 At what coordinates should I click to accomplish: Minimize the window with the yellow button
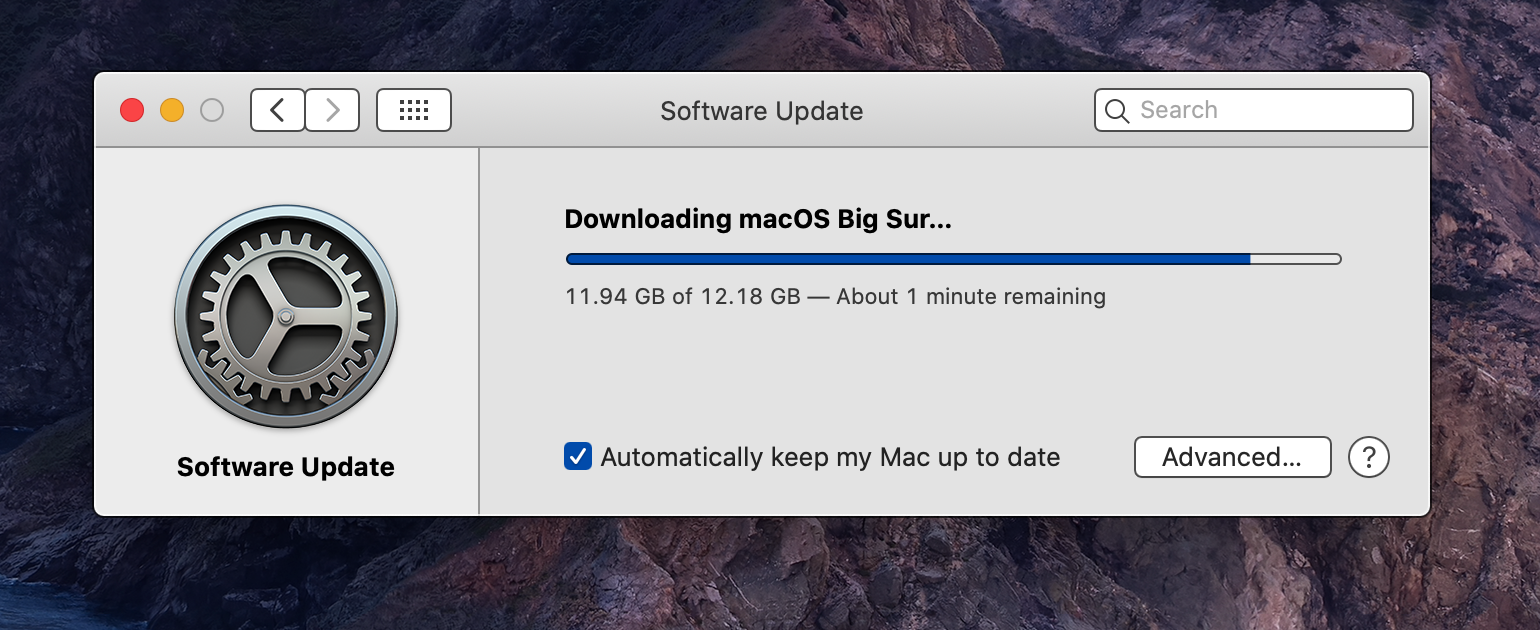click(172, 110)
